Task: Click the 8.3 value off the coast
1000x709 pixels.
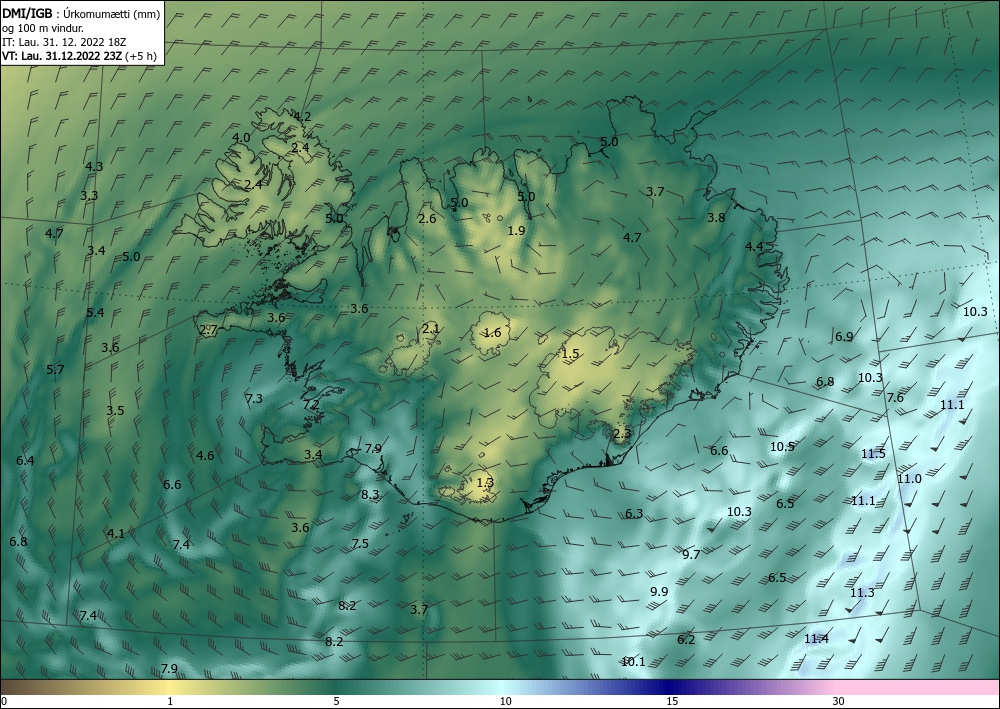Action: tap(370, 494)
